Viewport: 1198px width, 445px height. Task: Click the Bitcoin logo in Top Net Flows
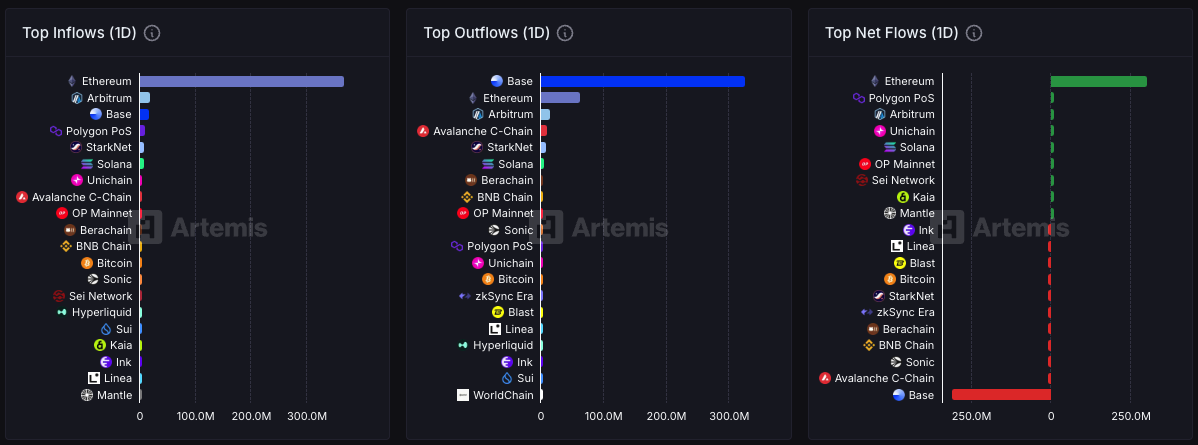pos(889,279)
